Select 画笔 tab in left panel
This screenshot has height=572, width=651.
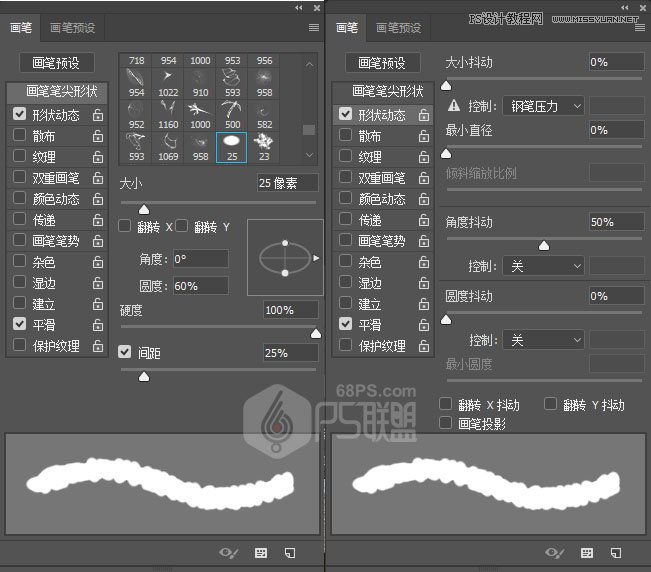pos(21,28)
